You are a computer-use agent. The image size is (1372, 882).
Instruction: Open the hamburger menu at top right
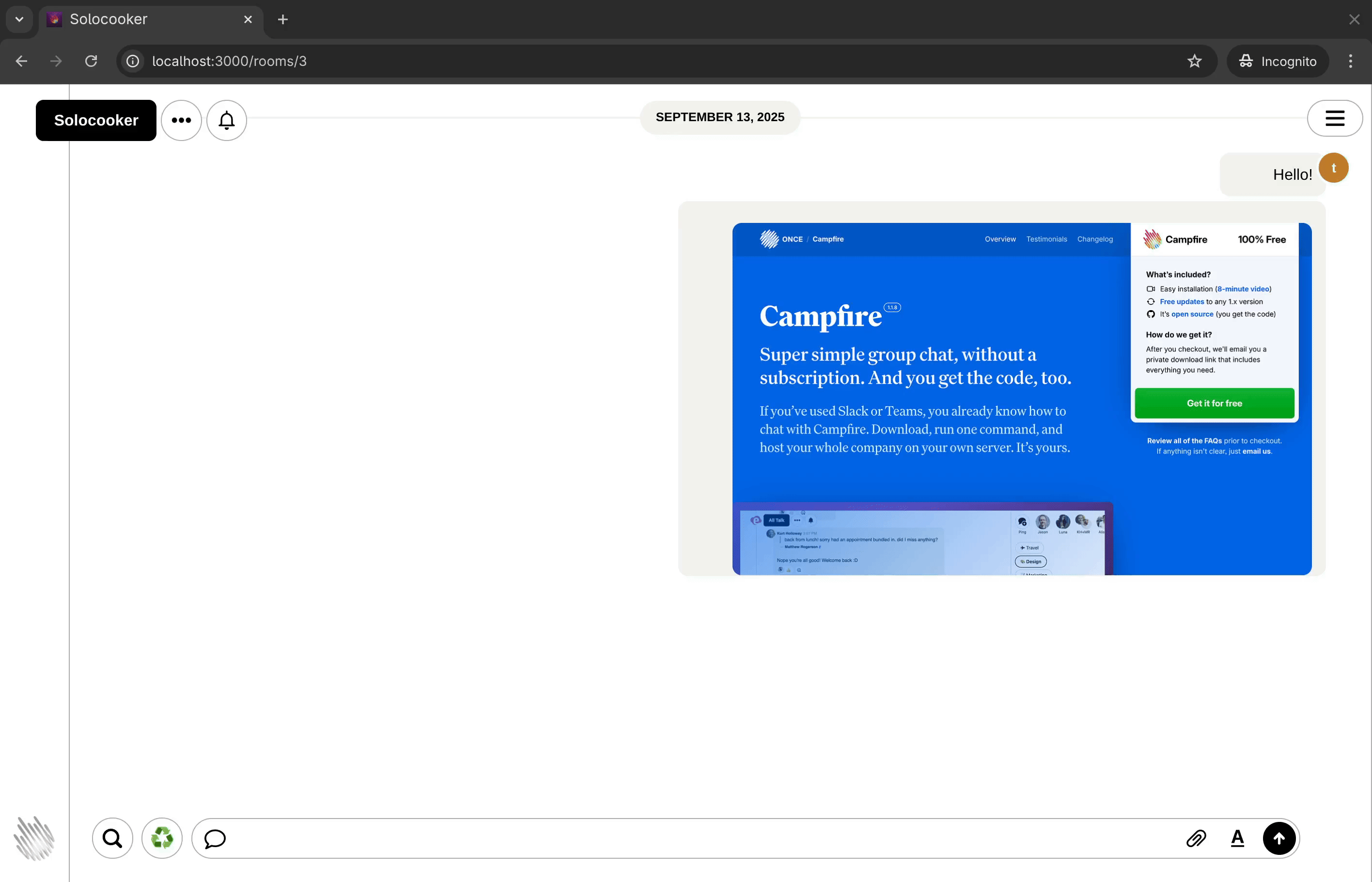coord(1335,118)
